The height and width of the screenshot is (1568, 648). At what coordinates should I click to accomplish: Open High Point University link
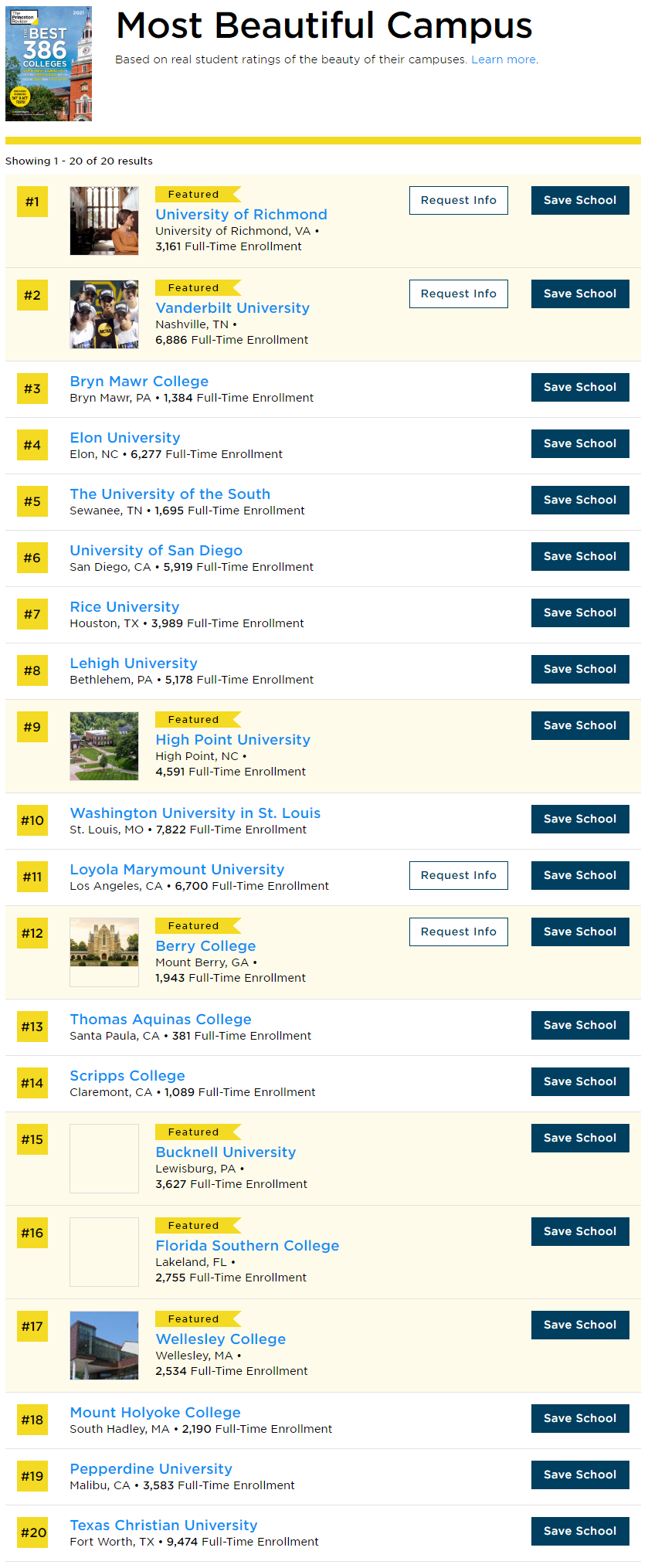coord(232,740)
